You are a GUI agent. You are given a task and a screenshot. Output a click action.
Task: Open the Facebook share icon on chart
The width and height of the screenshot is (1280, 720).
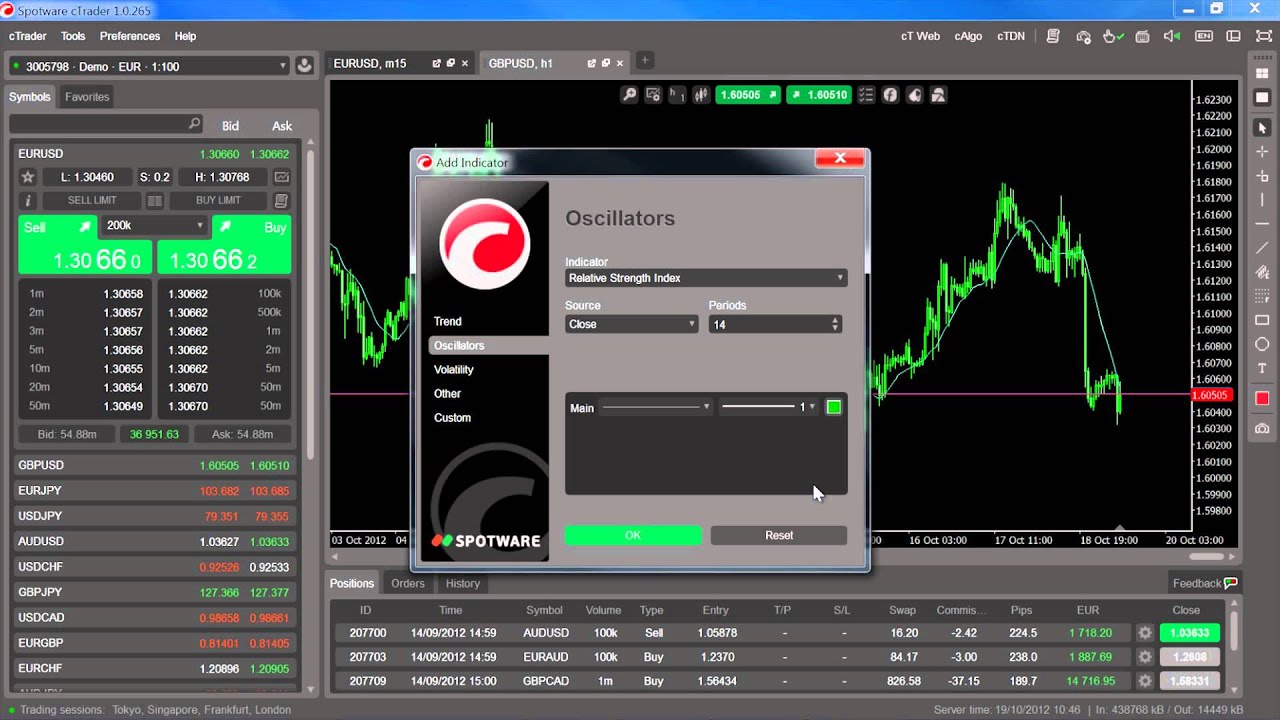(x=890, y=95)
